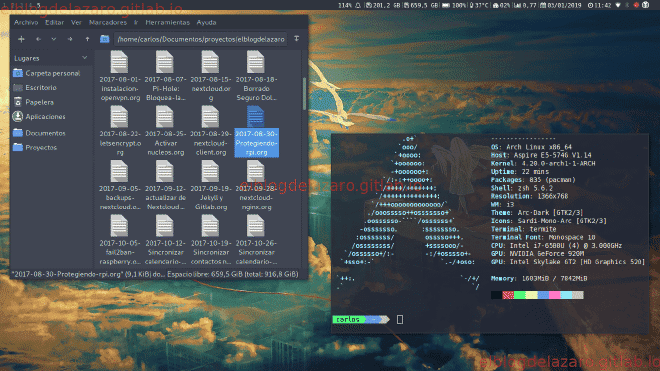
Task: Select file 2017-09-28-nextcloud-nginx.org
Action: [x=256, y=185]
